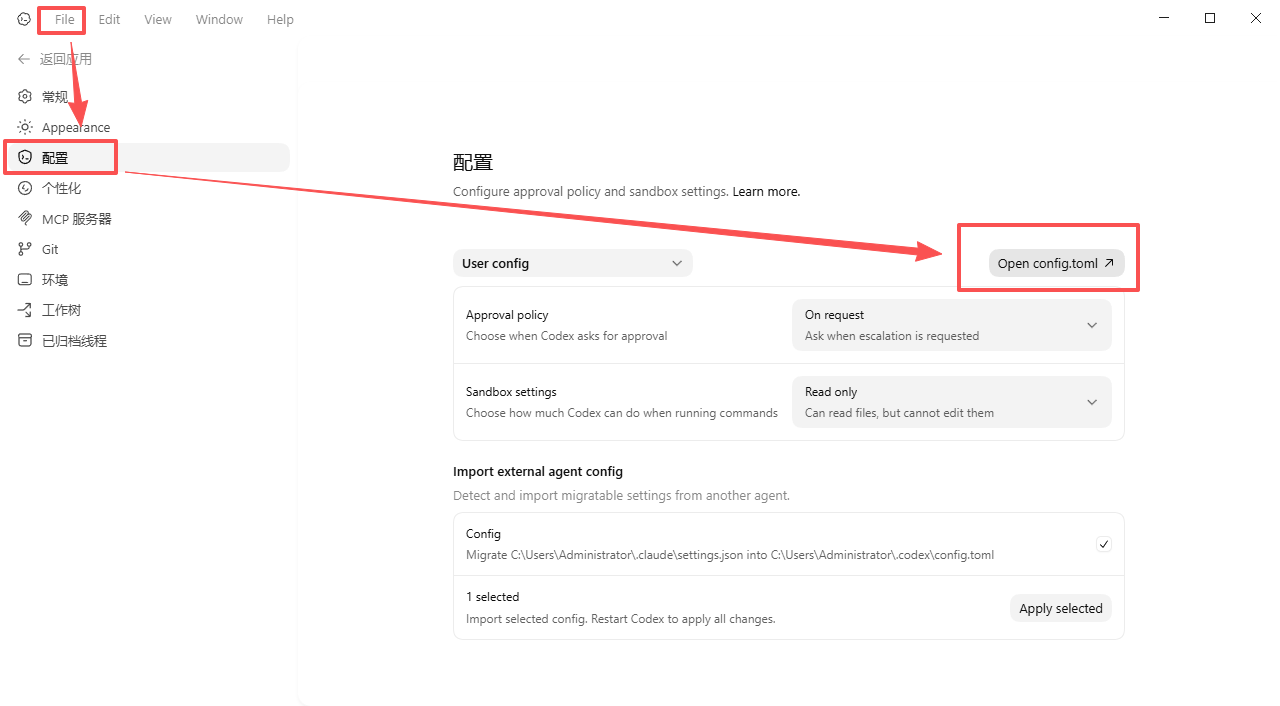
Task: Follow the Learn more link
Action: click(x=766, y=191)
